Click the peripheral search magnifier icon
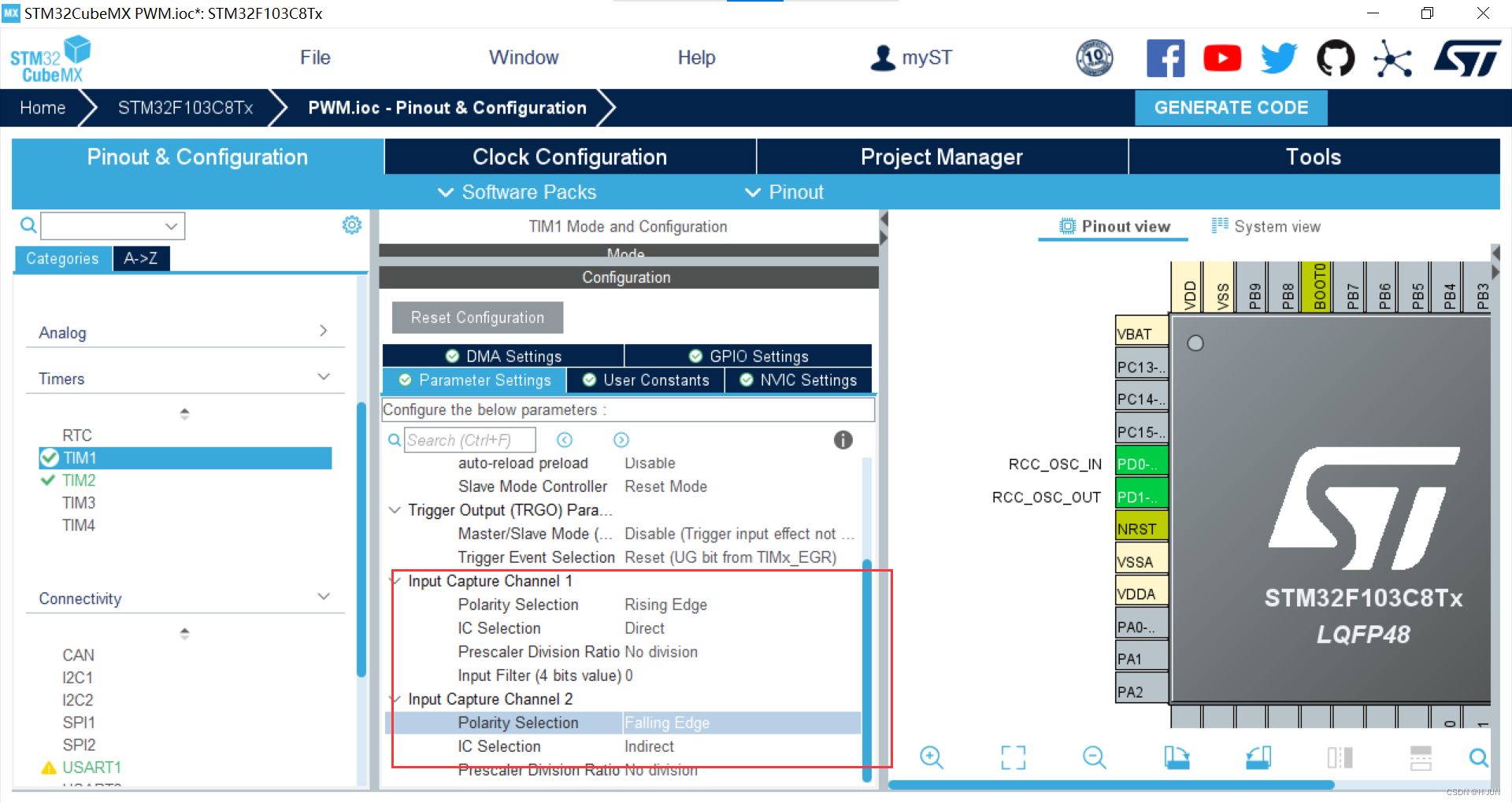Viewport: 1512px width, 803px height. 28,226
